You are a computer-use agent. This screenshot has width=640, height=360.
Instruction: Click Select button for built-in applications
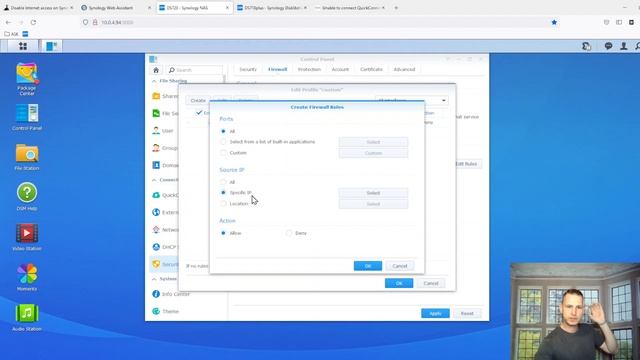(x=373, y=142)
